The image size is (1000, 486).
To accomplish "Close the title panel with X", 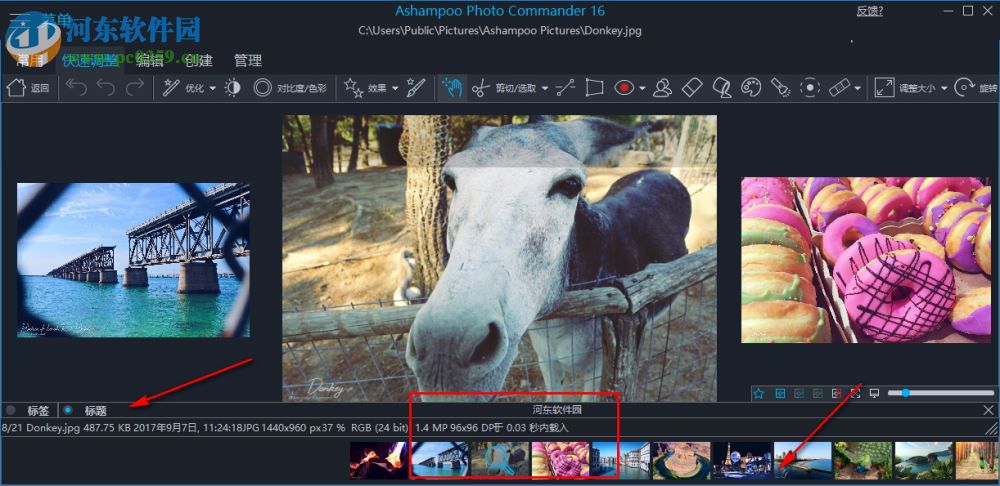I will pyautogui.click(x=989, y=410).
